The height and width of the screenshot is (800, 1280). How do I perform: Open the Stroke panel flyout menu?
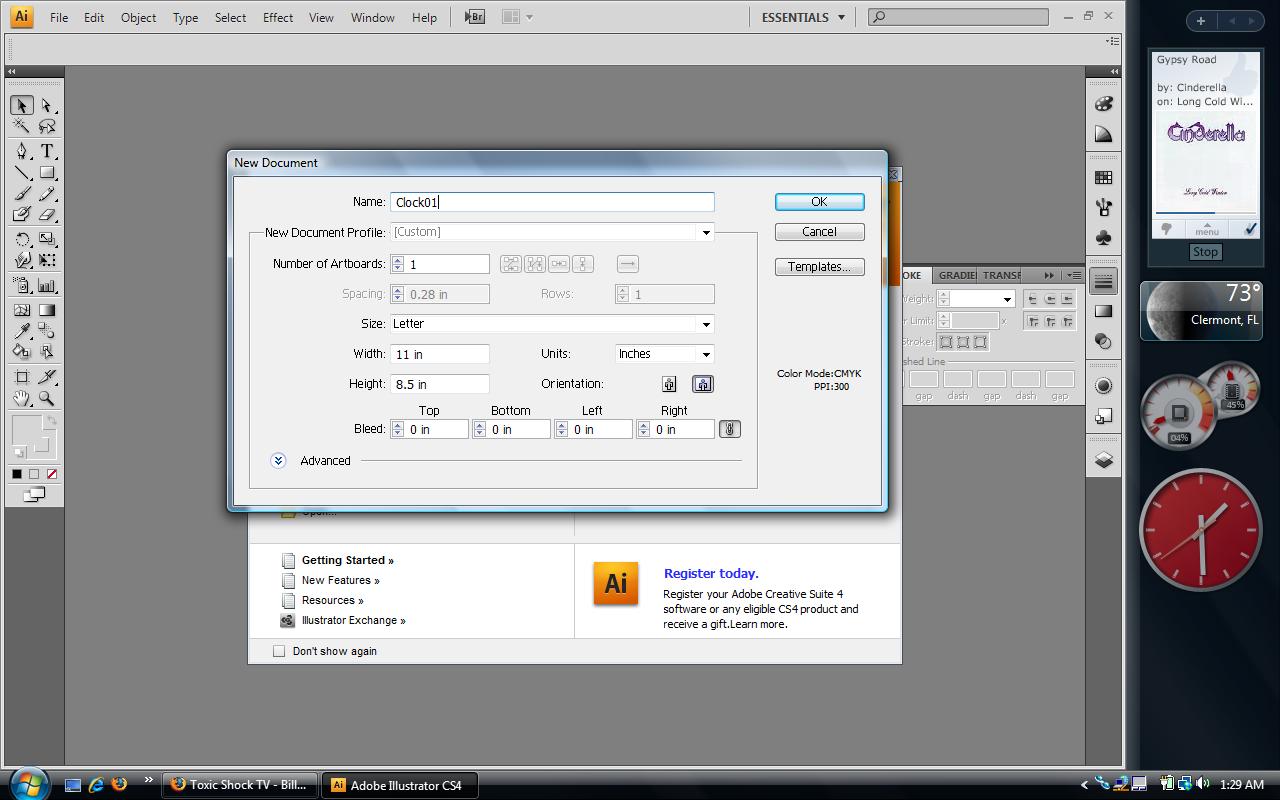(x=1073, y=275)
